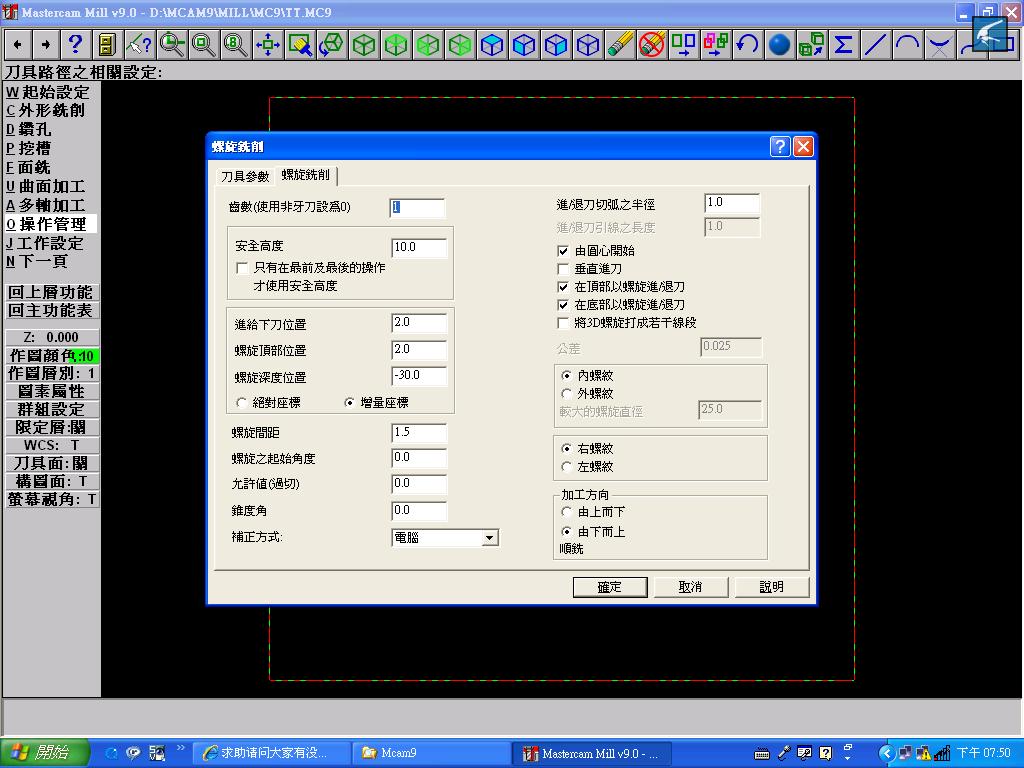The image size is (1024, 768).
Task: Toggle 只有在最前及最後的操作才使用安全高度 checkbox
Action: tap(242, 268)
